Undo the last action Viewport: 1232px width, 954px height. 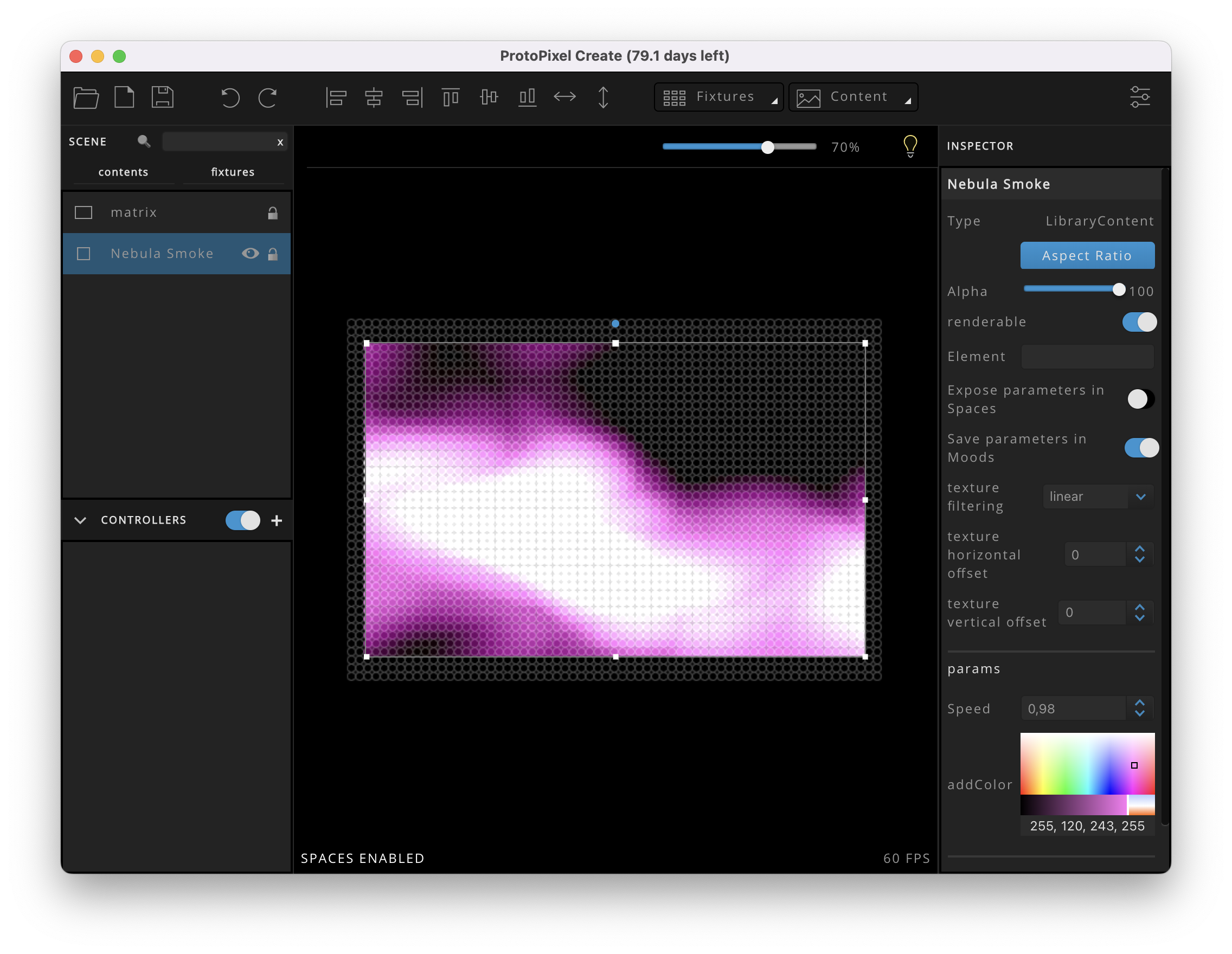point(229,98)
